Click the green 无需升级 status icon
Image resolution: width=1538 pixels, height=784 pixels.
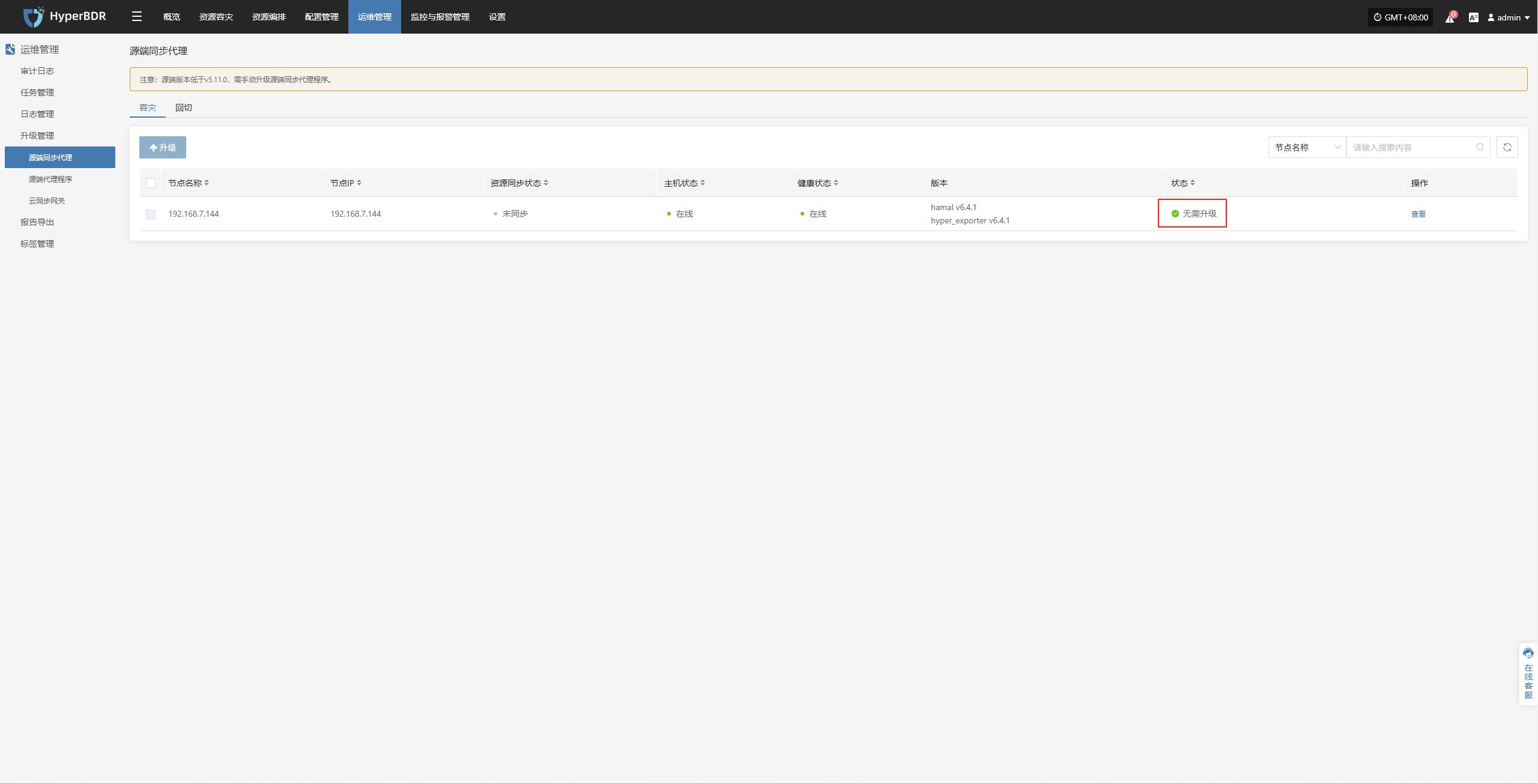pos(1175,214)
